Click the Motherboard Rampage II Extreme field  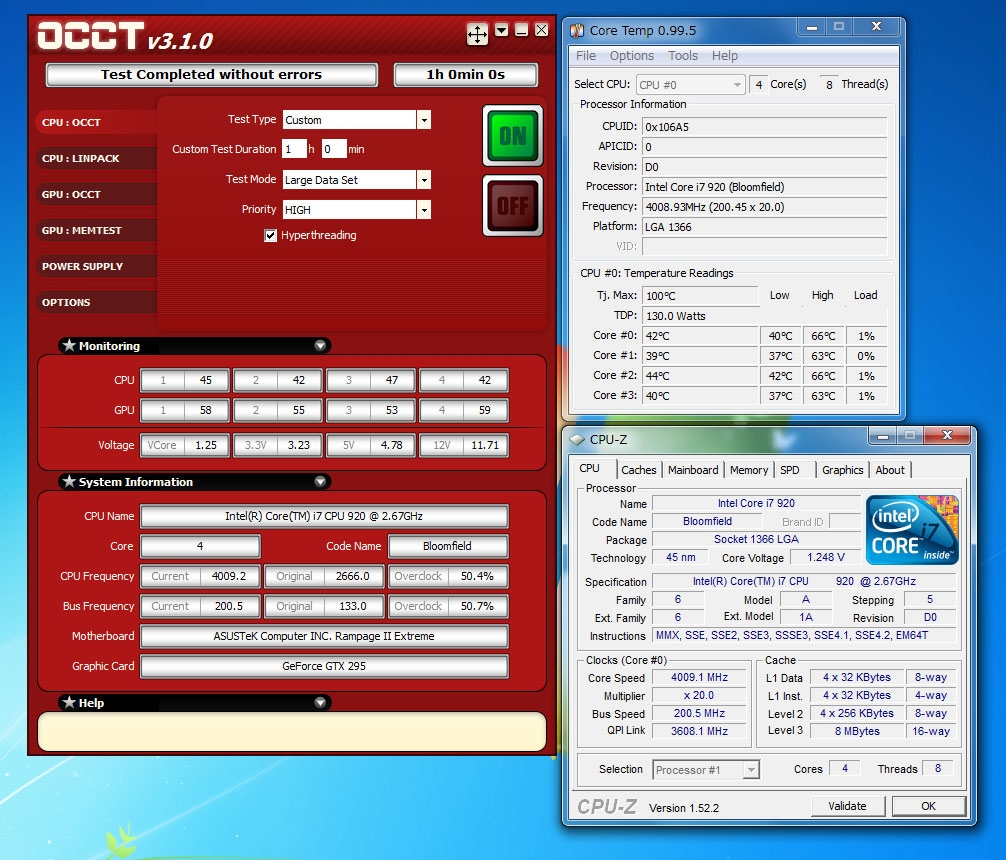(x=324, y=636)
